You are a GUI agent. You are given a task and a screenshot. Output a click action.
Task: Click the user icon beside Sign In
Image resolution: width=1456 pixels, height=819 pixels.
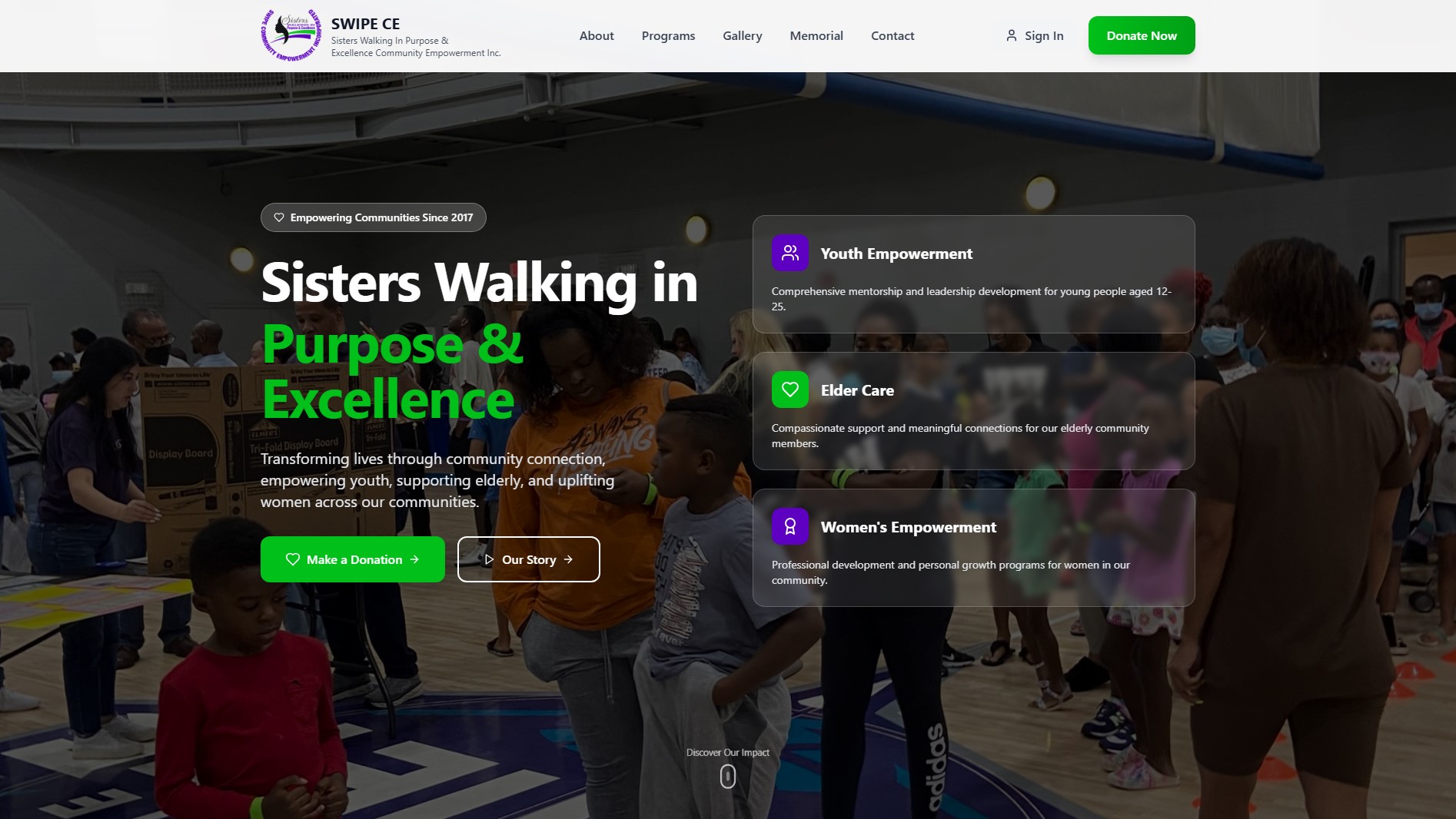coord(1011,35)
